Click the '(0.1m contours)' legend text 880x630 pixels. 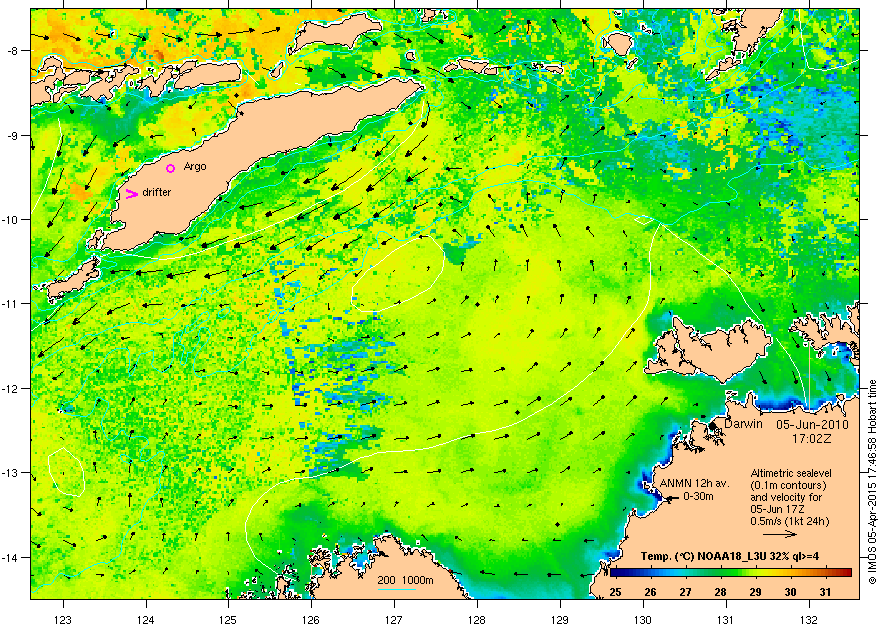point(788,485)
